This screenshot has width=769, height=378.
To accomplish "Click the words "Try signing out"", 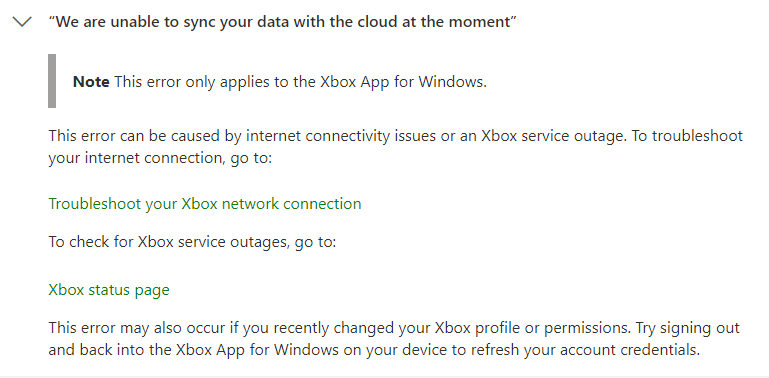I will [x=688, y=328].
